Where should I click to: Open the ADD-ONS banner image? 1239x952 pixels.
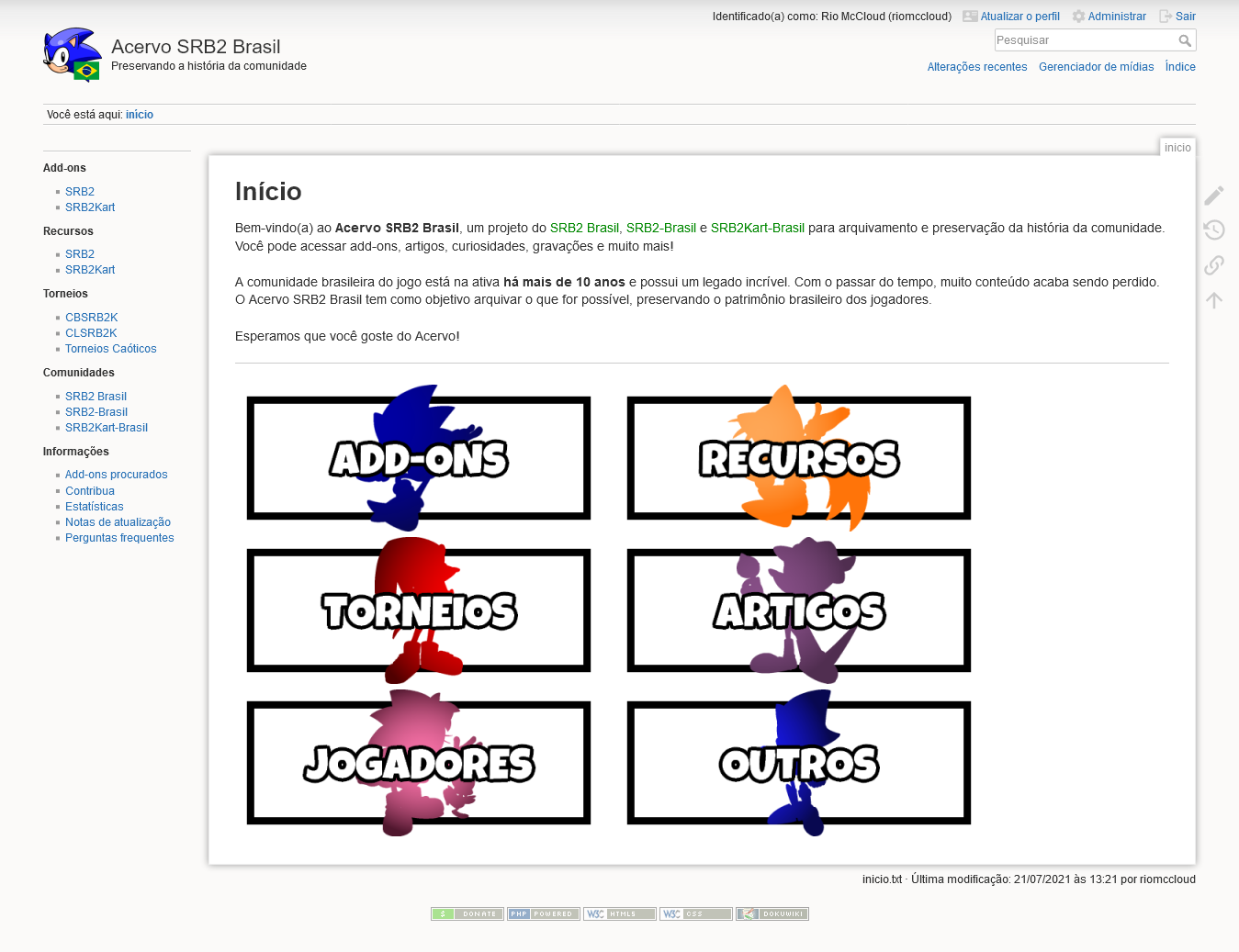coord(419,458)
